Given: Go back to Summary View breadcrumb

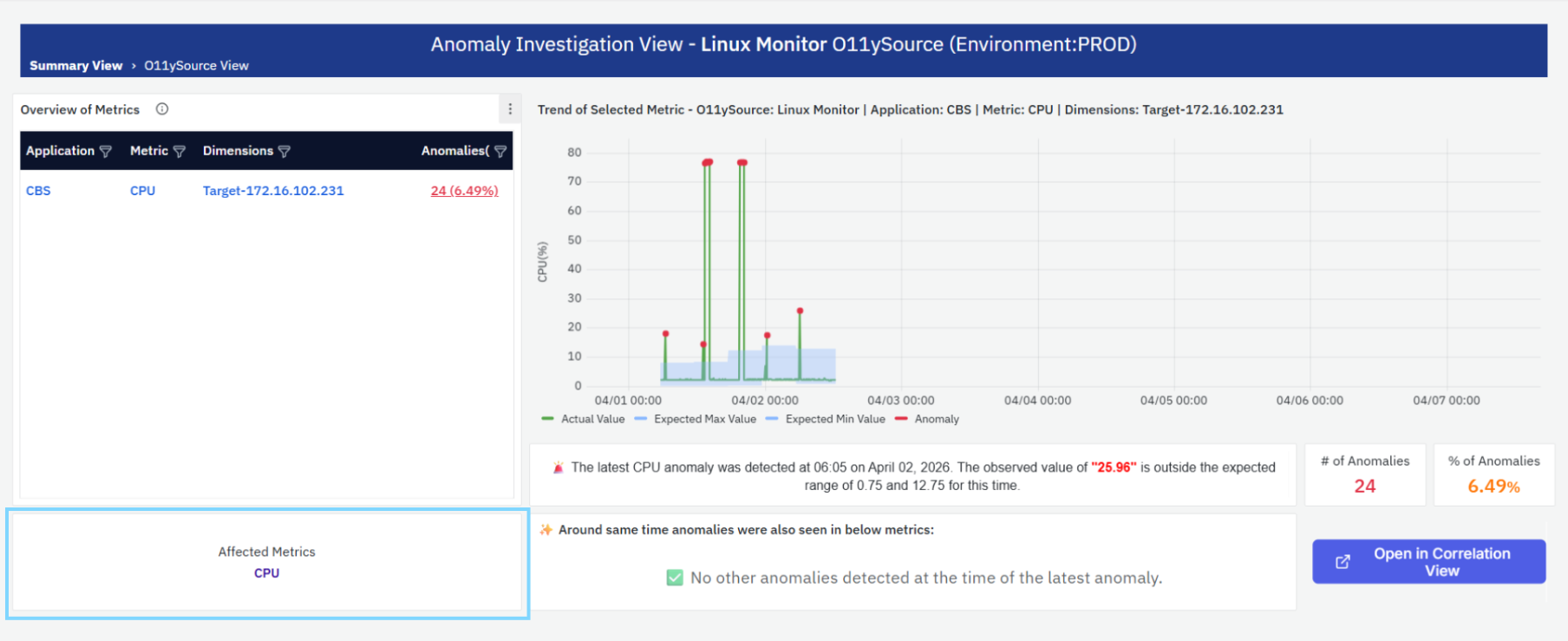Looking at the screenshot, I should (x=76, y=66).
